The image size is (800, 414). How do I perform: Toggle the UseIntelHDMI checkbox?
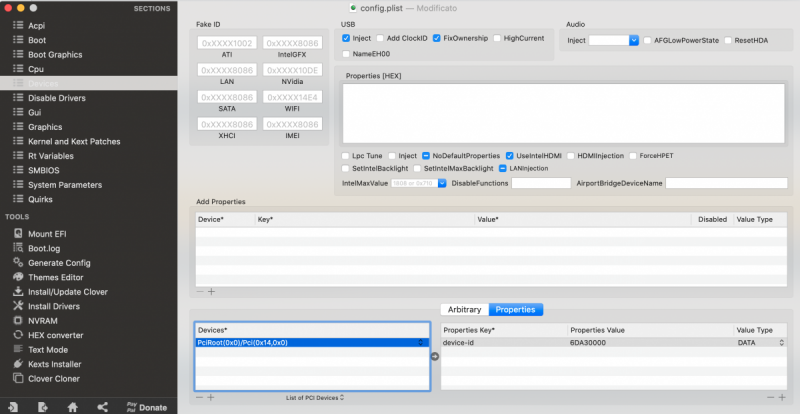(509, 156)
